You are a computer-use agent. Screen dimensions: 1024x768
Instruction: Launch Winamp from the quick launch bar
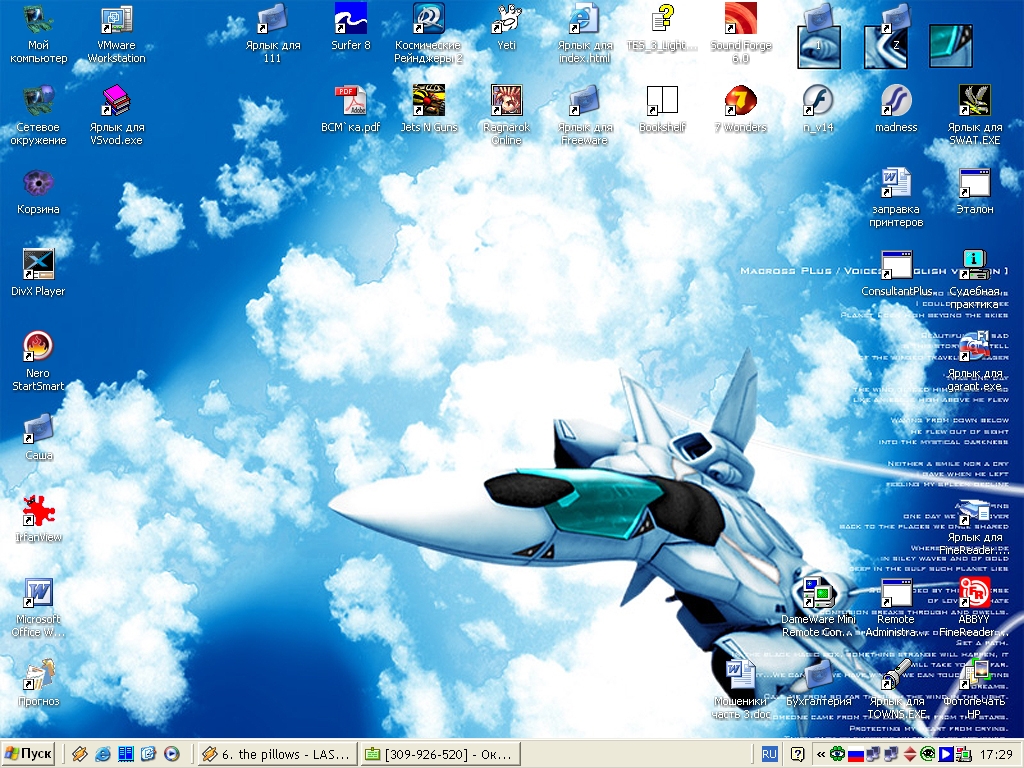pyautogui.click(x=80, y=754)
